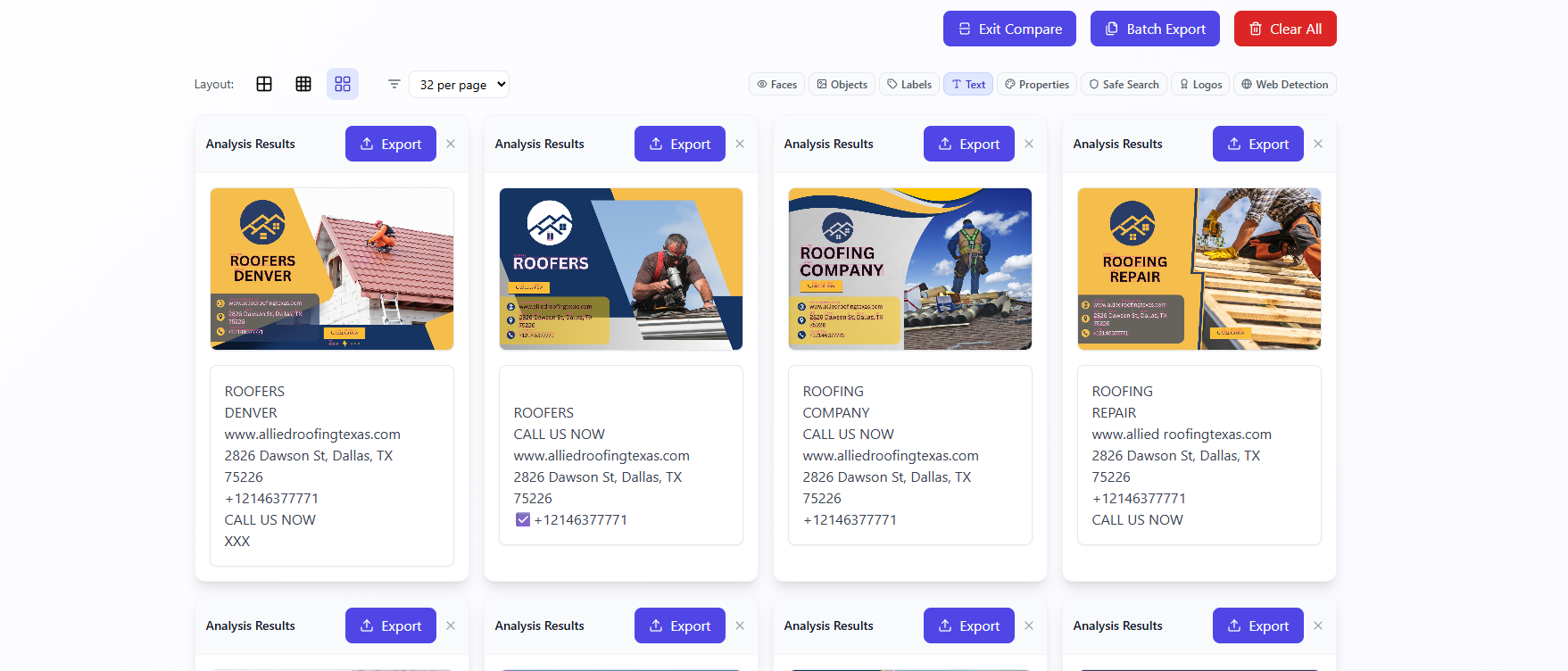The image size is (1568, 671).
Task: Open the 32 per page dropdown
Action: [459, 84]
